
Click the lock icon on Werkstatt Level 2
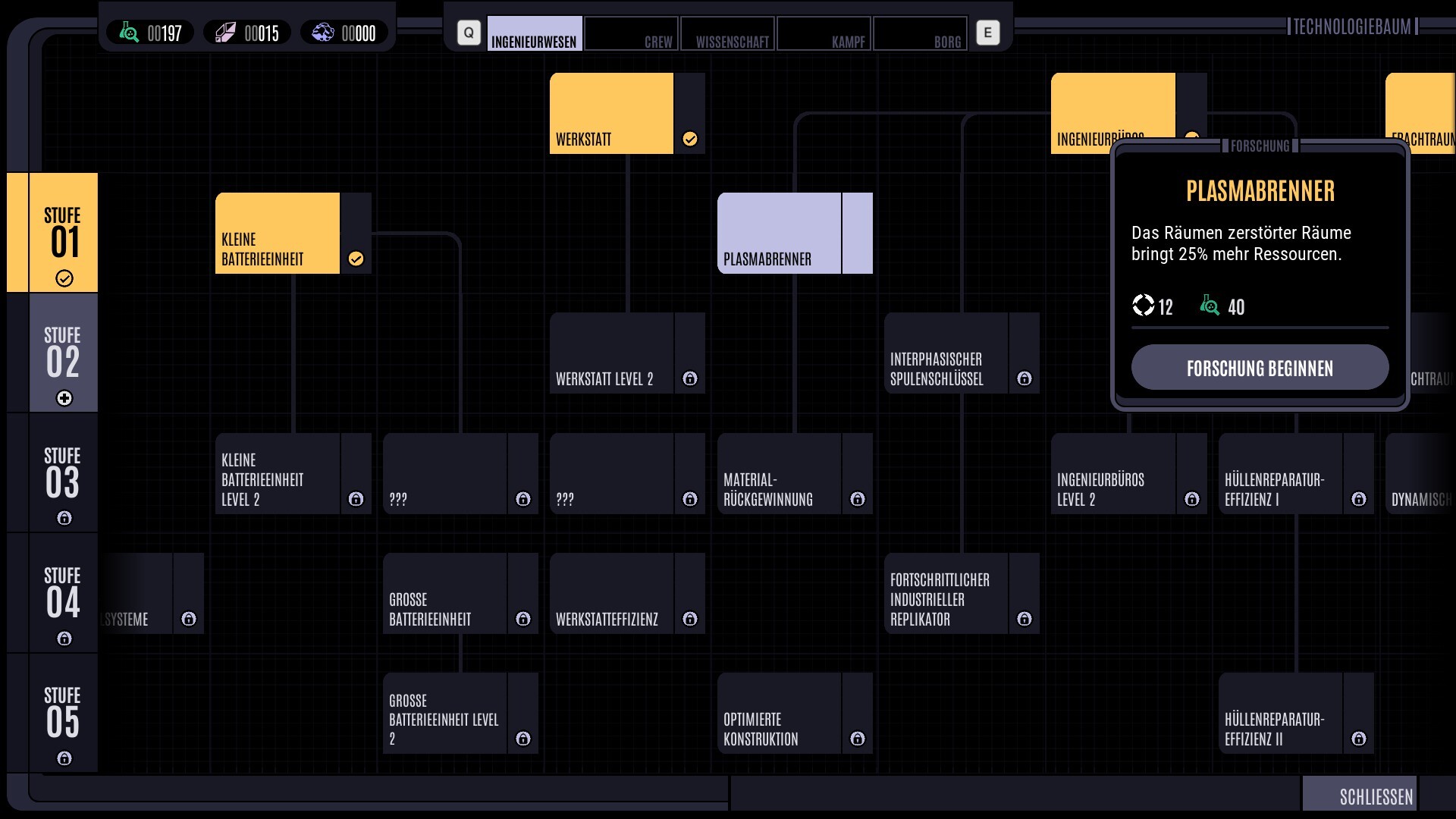click(x=690, y=378)
